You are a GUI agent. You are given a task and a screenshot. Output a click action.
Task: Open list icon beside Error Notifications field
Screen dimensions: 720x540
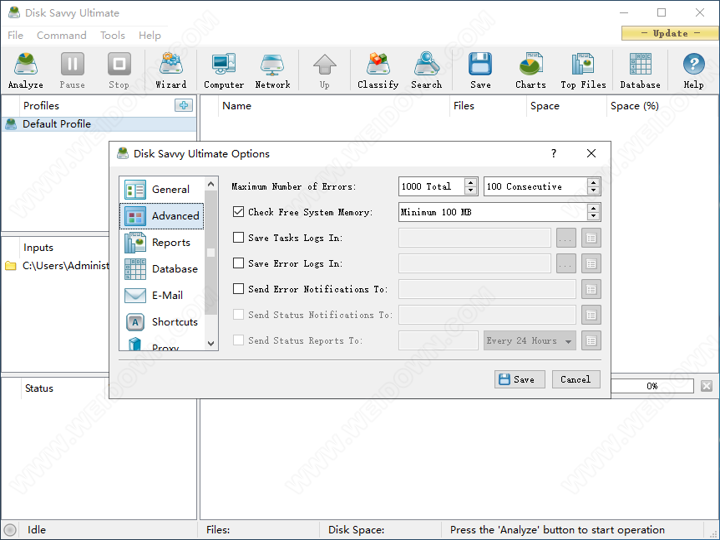(591, 289)
